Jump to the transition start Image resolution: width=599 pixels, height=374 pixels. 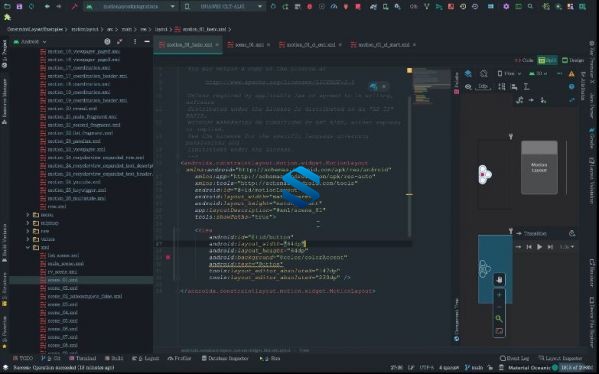point(529,247)
